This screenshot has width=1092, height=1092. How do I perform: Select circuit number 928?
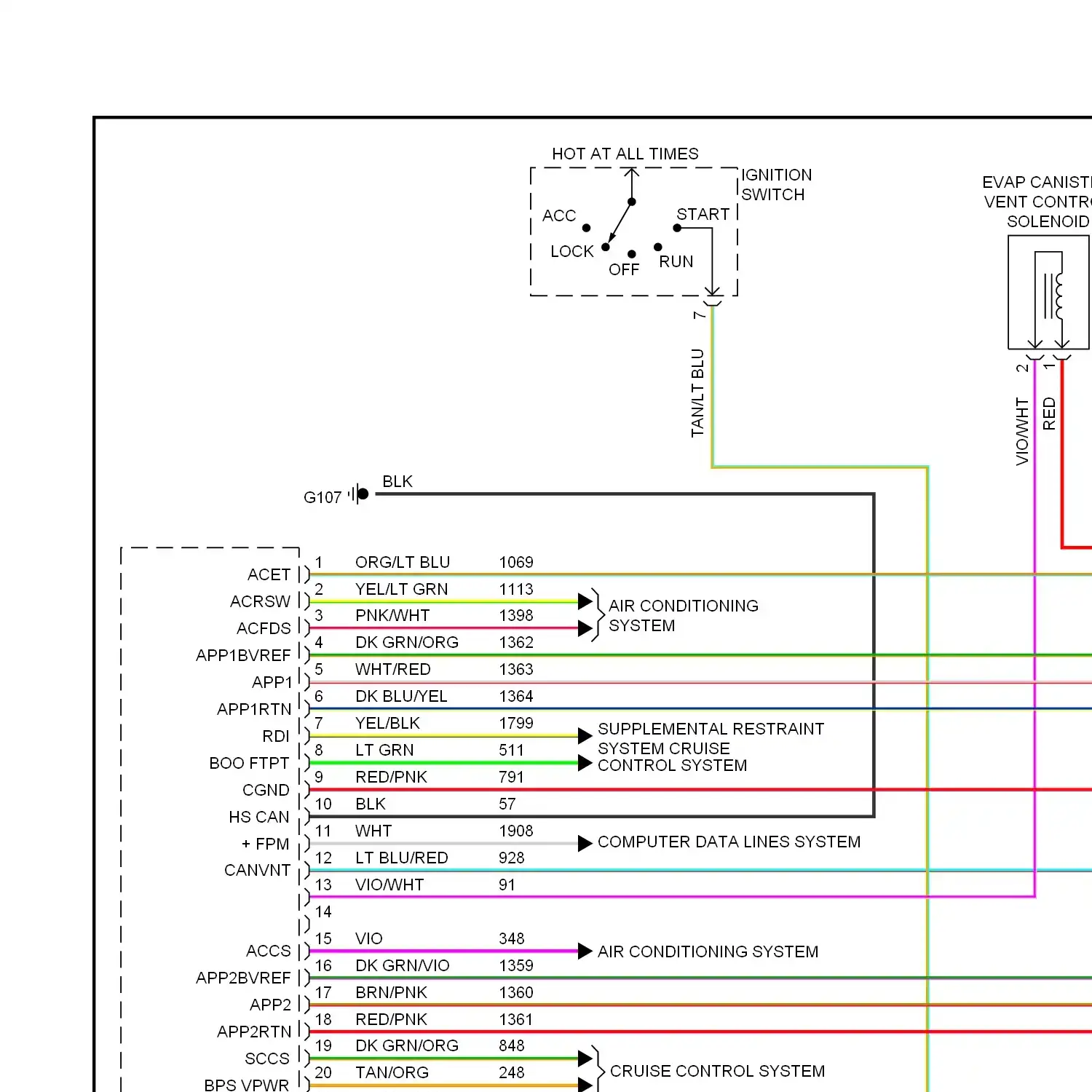511,858
